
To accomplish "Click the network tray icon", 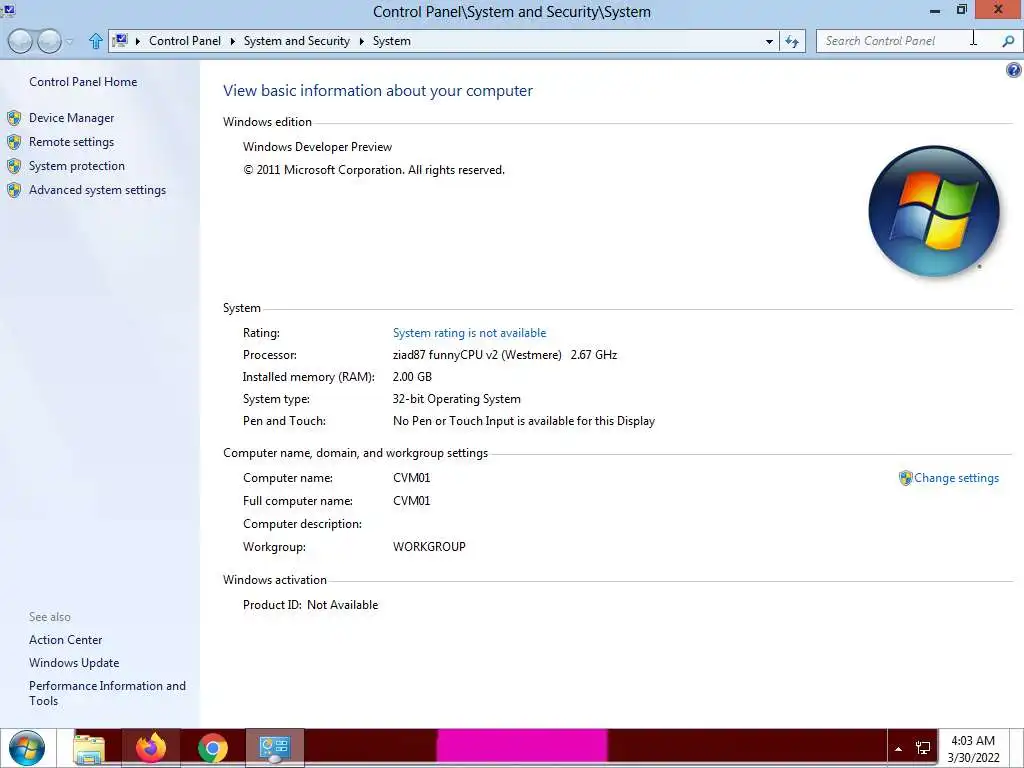I will pyautogui.click(x=923, y=748).
